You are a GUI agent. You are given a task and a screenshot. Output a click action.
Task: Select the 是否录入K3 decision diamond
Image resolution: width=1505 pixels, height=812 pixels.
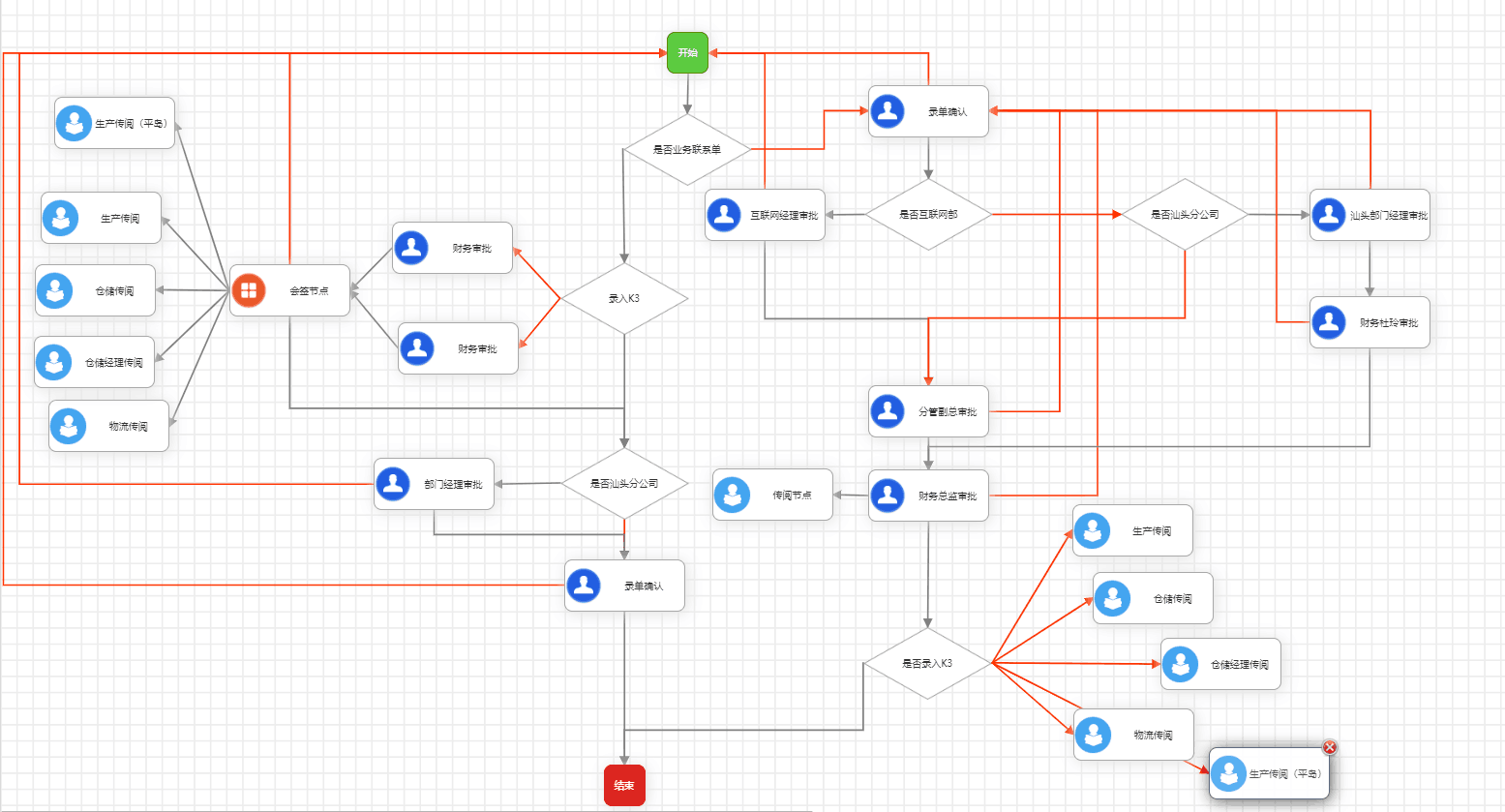(x=927, y=663)
